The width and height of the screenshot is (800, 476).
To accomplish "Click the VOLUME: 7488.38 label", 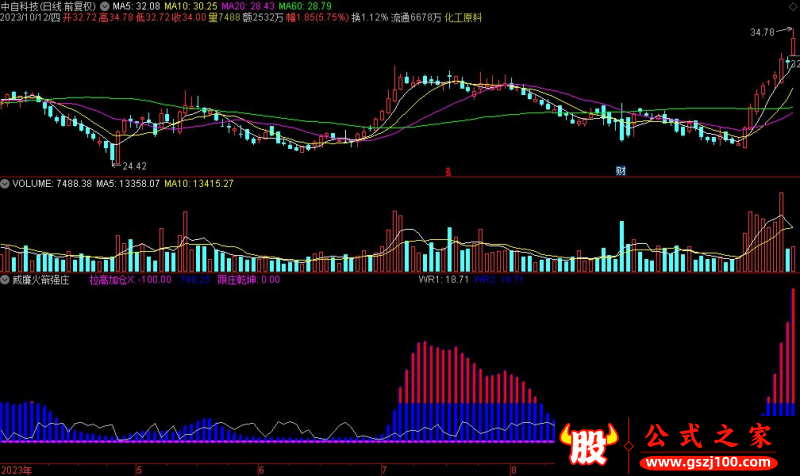I will [52, 184].
